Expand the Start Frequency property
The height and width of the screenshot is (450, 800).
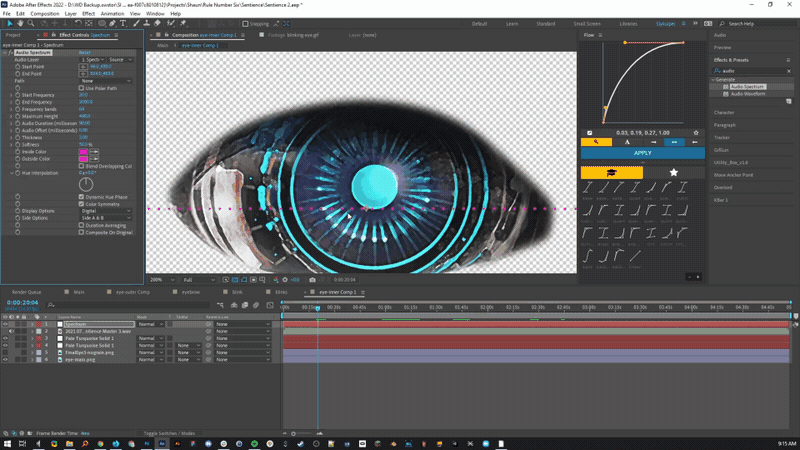point(11,95)
